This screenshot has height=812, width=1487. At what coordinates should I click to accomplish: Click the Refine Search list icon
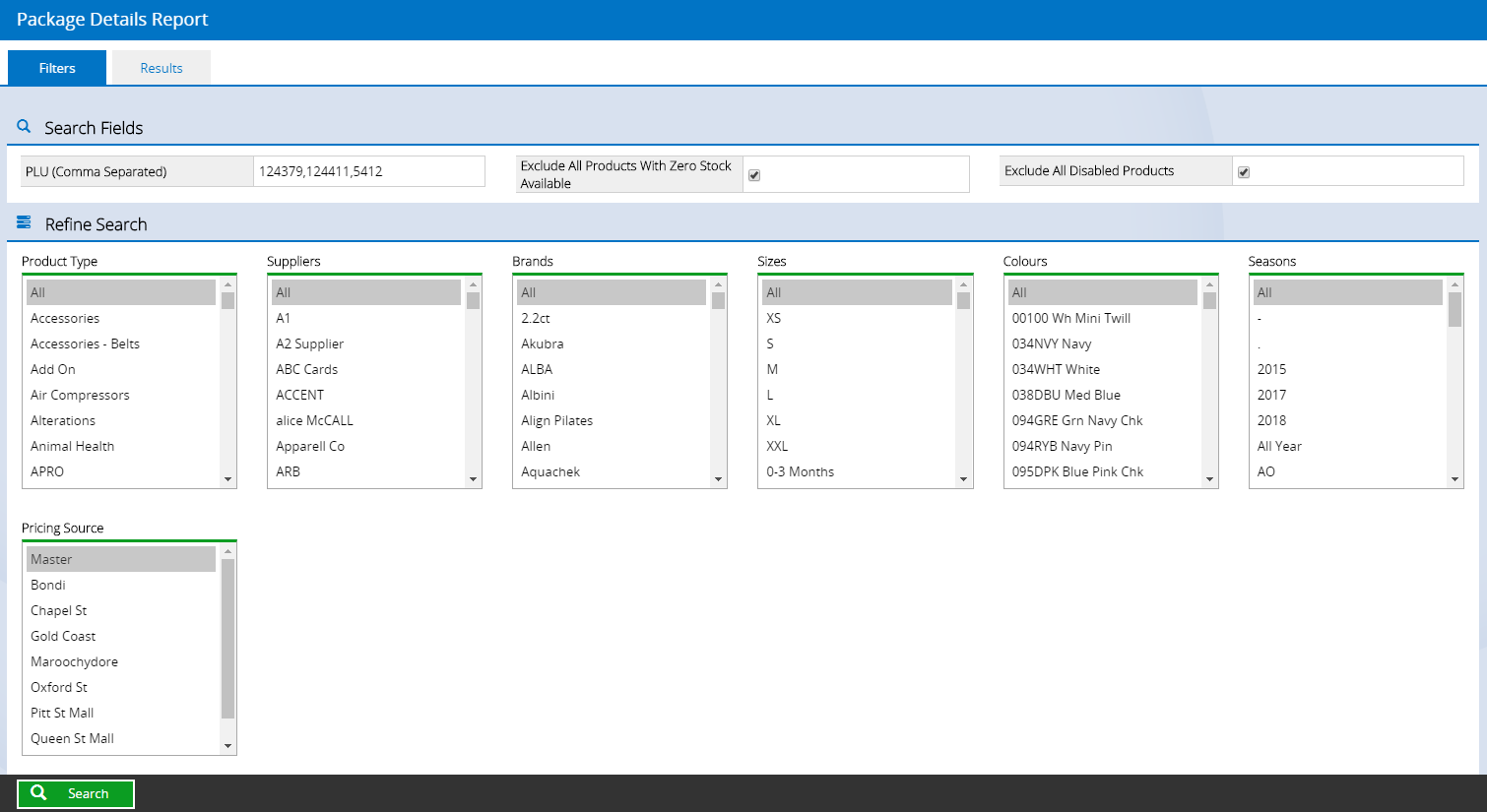(x=24, y=223)
